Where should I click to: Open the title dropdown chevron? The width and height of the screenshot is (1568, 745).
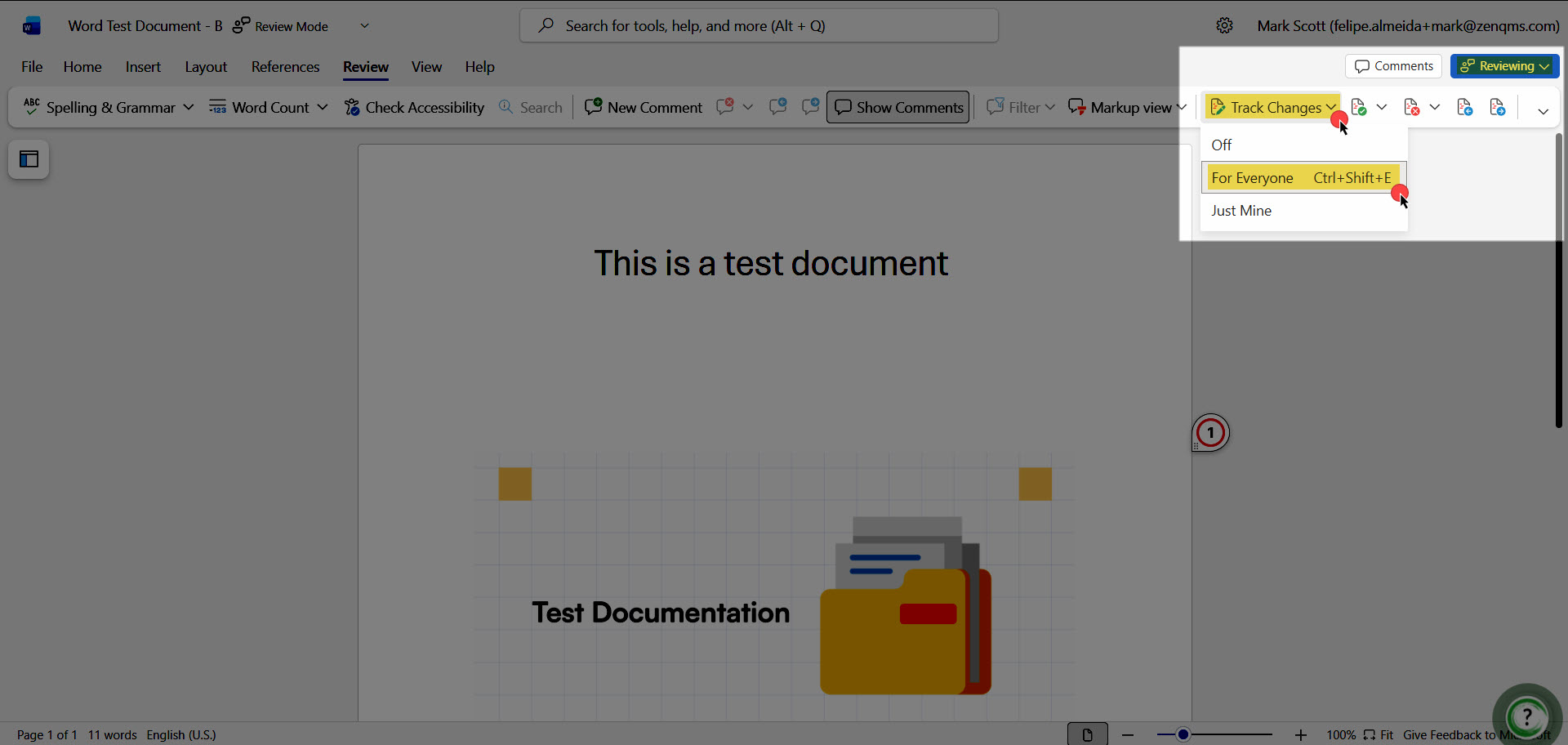(x=365, y=26)
